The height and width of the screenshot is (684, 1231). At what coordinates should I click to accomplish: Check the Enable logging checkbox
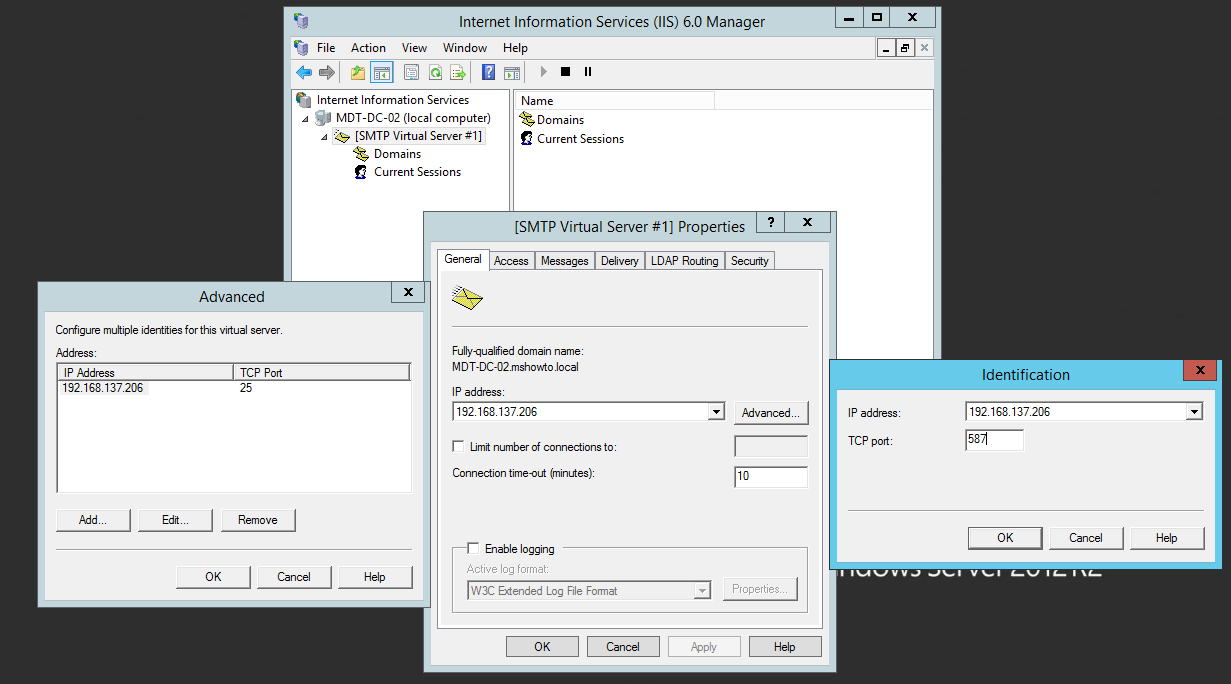pos(474,548)
